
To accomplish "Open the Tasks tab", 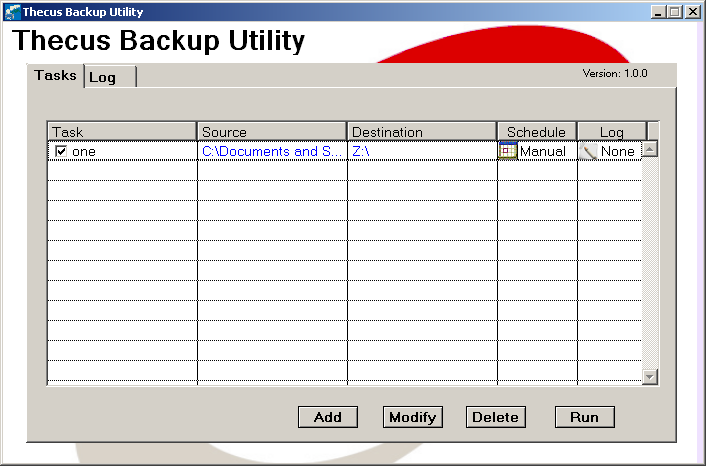I will 55,76.
